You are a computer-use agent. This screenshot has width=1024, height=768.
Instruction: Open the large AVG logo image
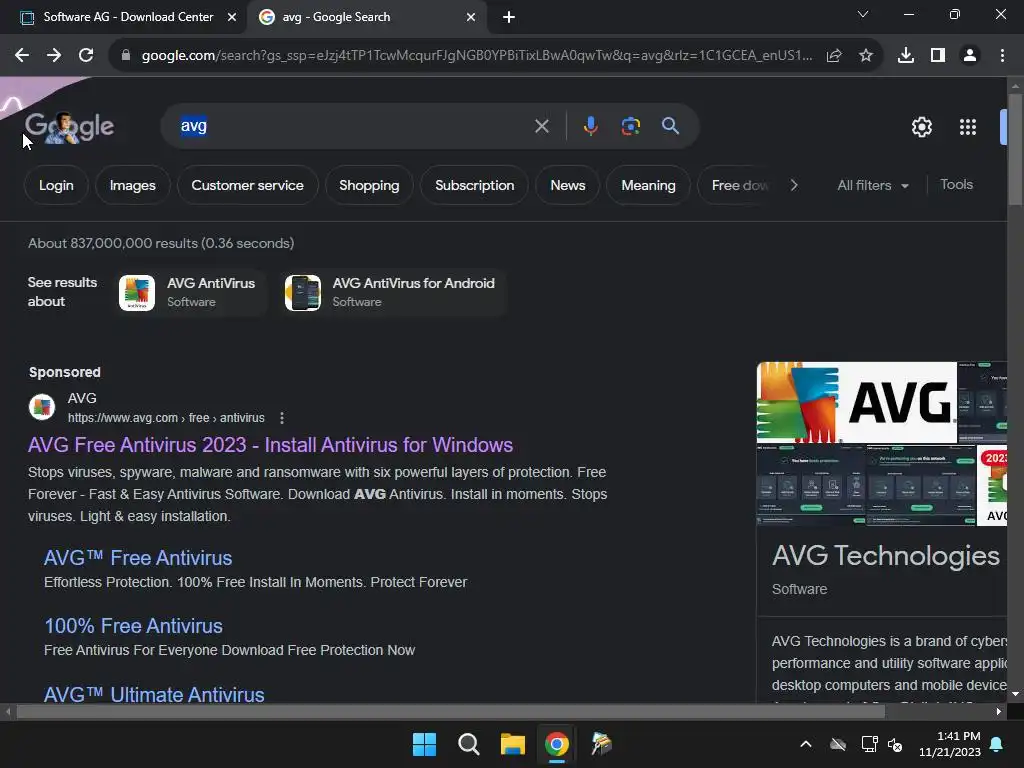856,402
